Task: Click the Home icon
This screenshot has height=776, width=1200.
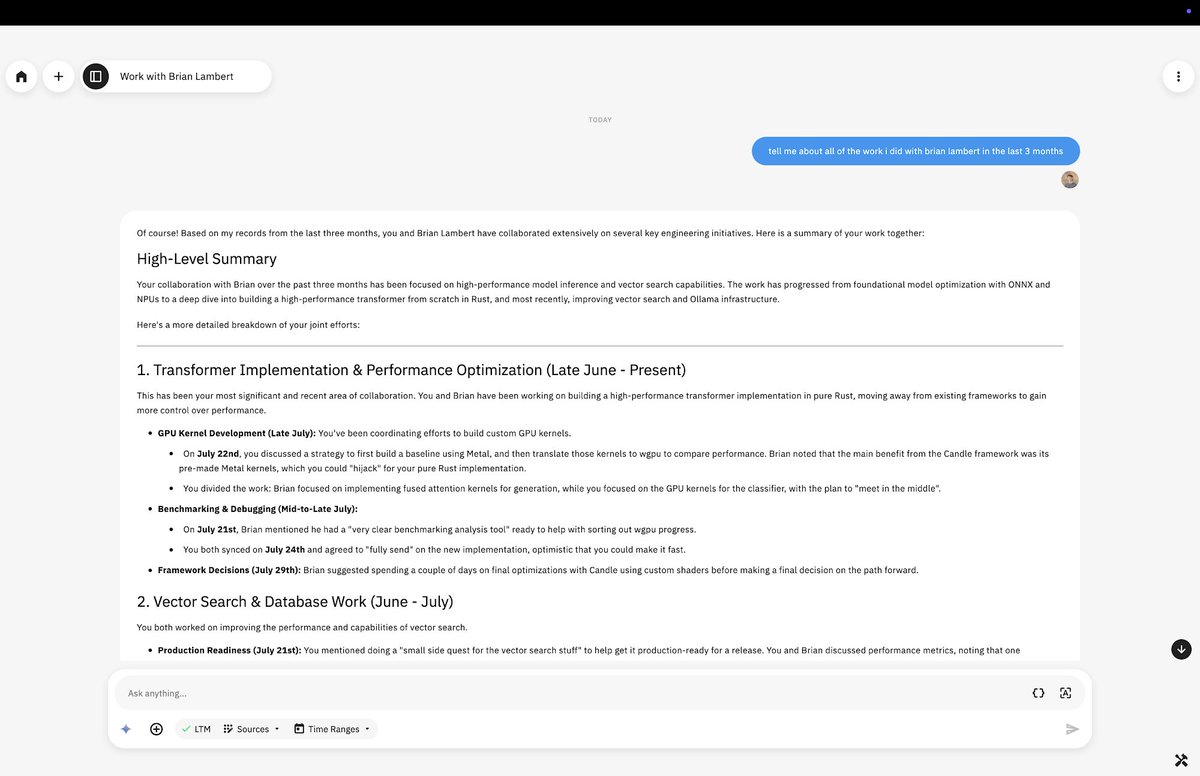Action: tap(21, 76)
